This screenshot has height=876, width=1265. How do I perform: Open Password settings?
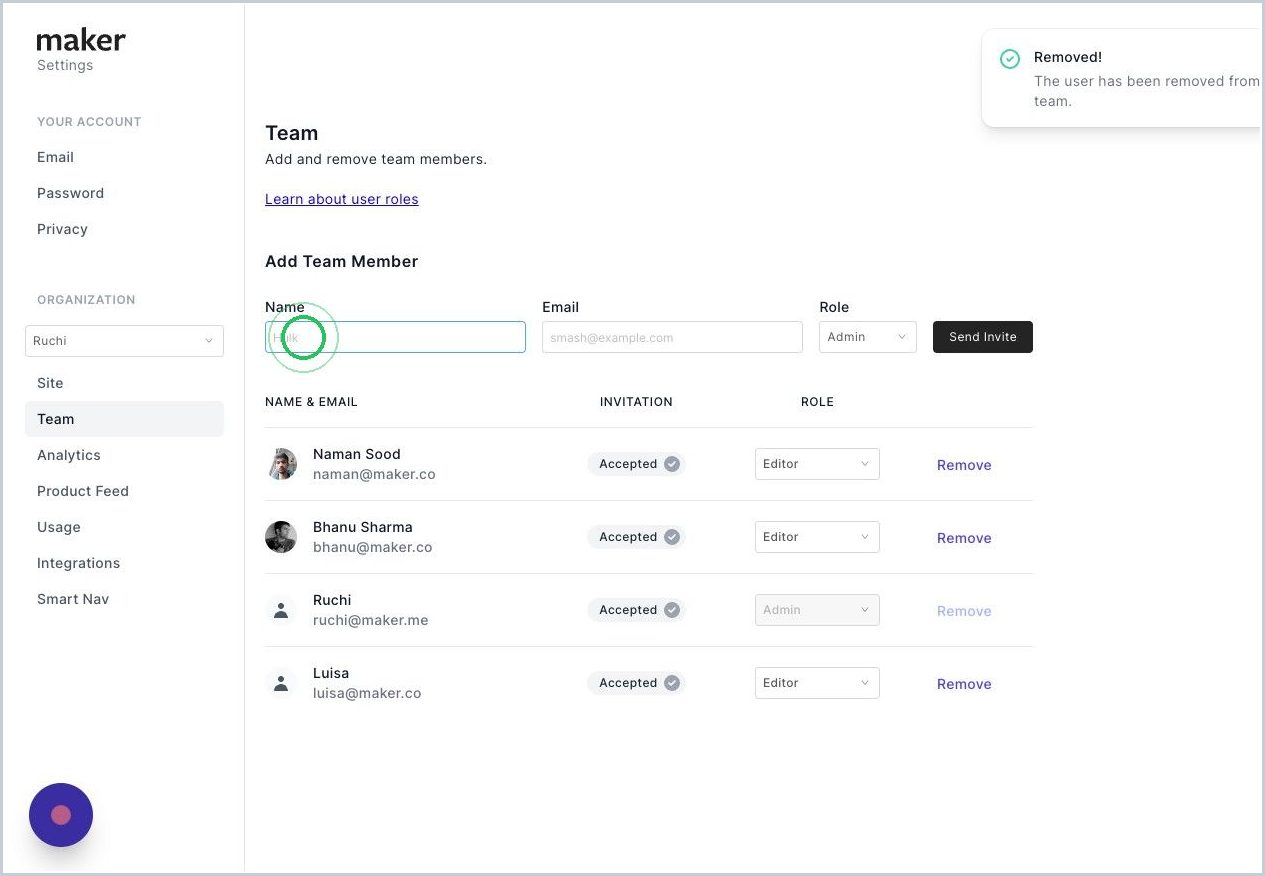tap(70, 193)
